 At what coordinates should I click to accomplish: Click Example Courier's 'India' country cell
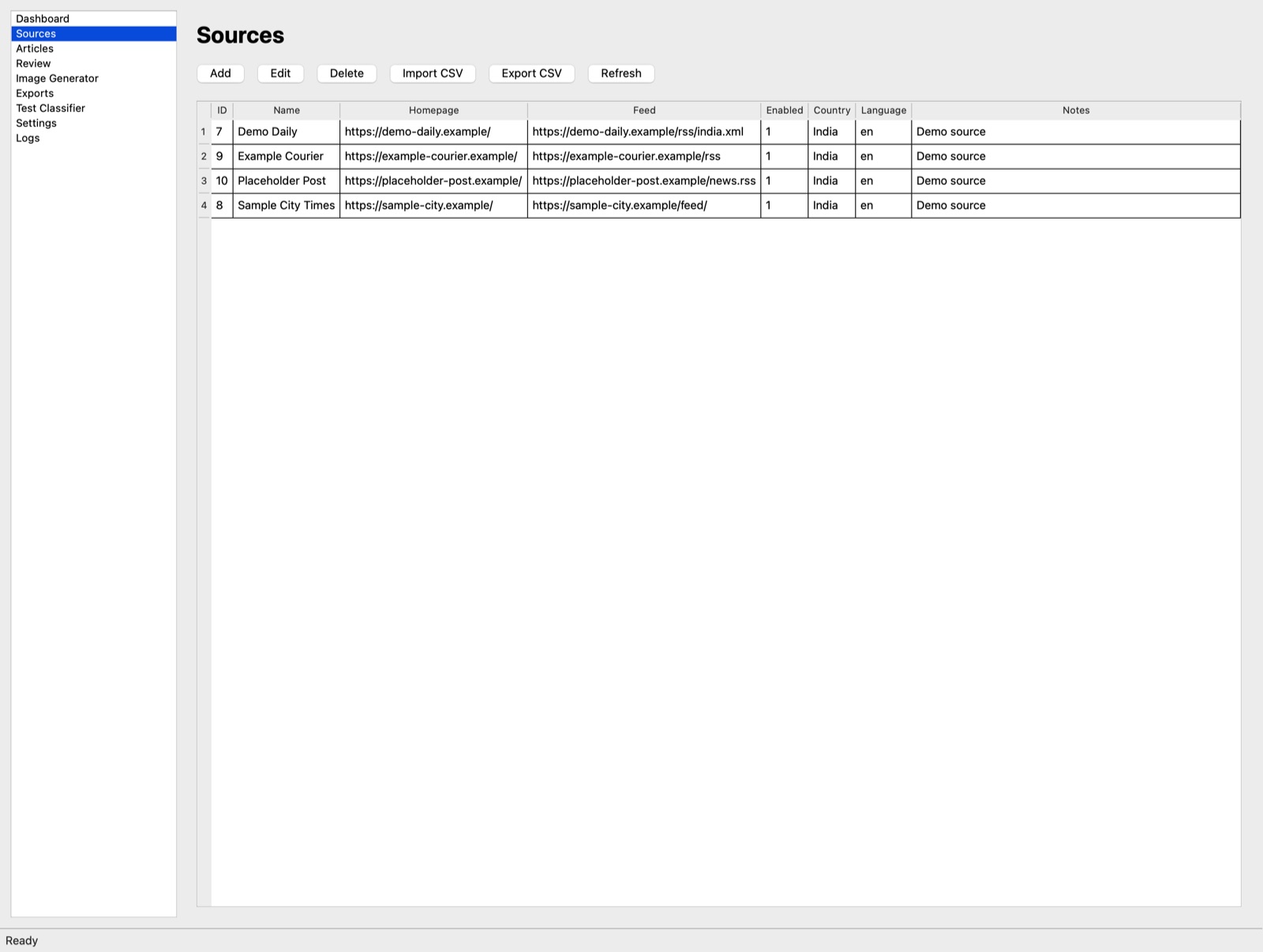pyautogui.click(x=832, y=156)
